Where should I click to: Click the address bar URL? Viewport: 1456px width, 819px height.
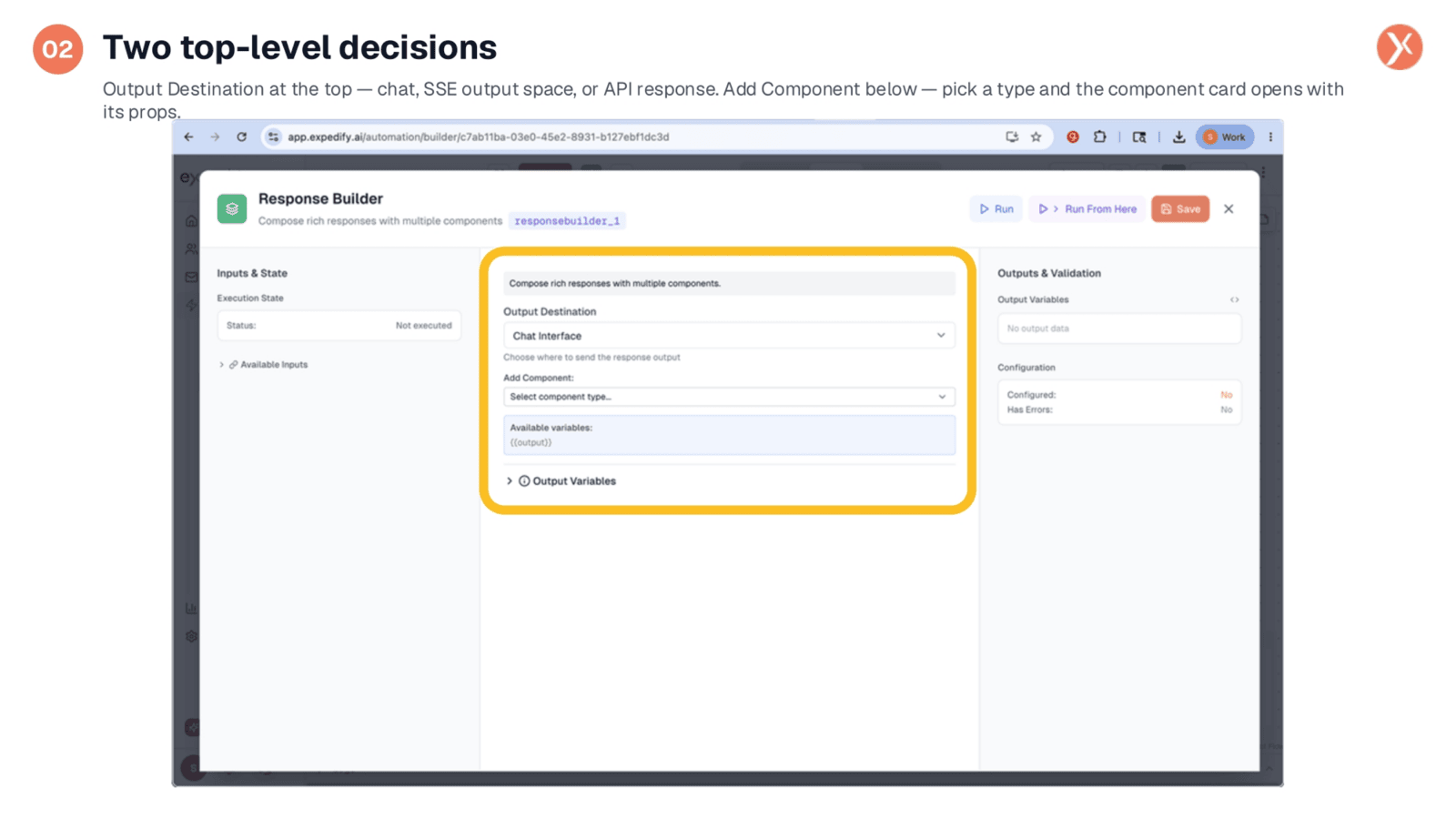tap(478, 137)
